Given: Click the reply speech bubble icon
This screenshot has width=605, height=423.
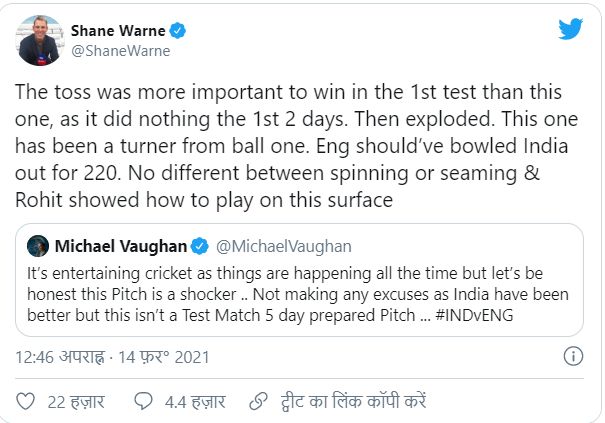Looking at the screenshot, I should point(144,400).
